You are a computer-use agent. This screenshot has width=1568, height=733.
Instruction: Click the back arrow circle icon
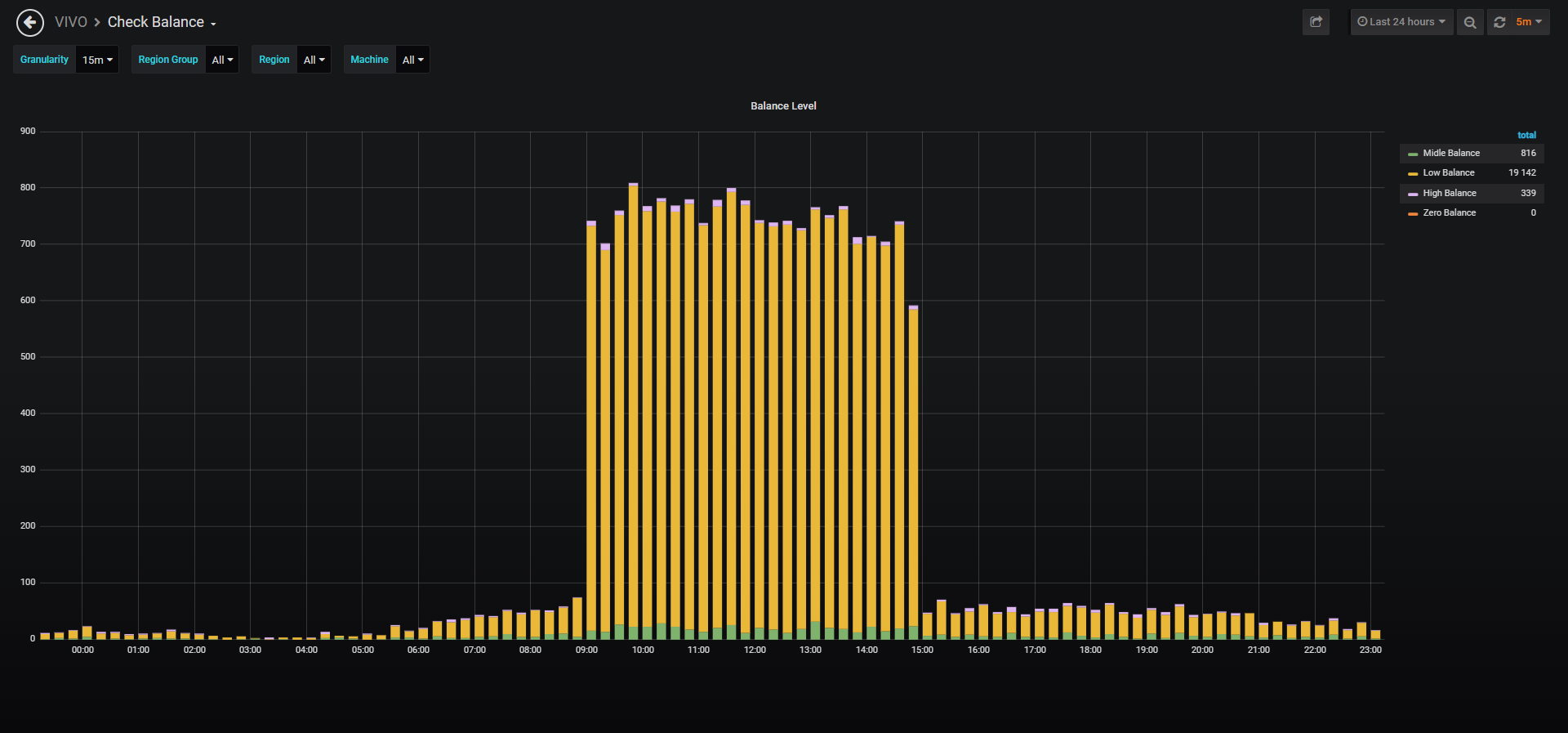[x=30, y=22]
